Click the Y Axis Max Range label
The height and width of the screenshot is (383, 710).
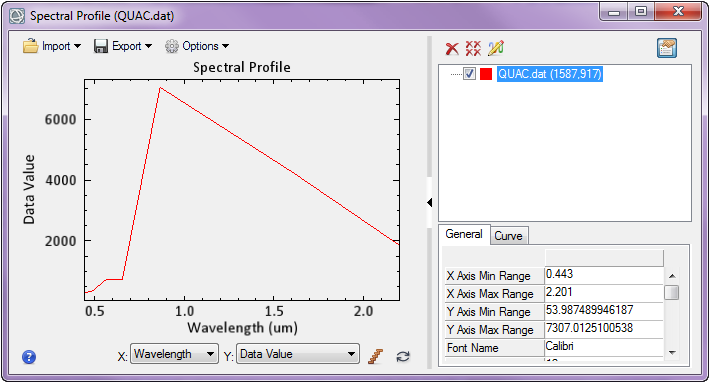coord(490,330)
